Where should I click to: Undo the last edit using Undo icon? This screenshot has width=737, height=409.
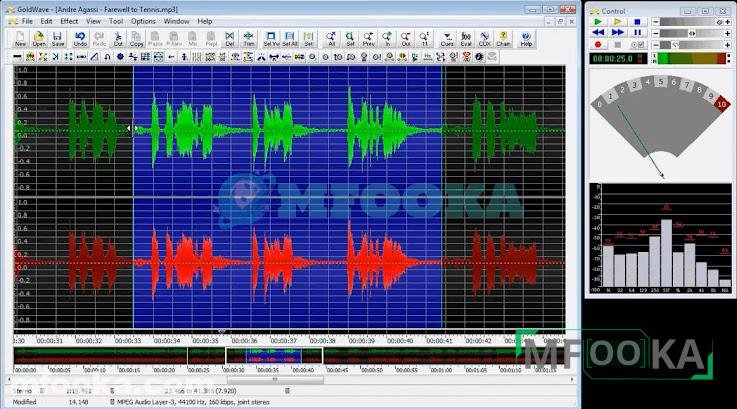80,38
